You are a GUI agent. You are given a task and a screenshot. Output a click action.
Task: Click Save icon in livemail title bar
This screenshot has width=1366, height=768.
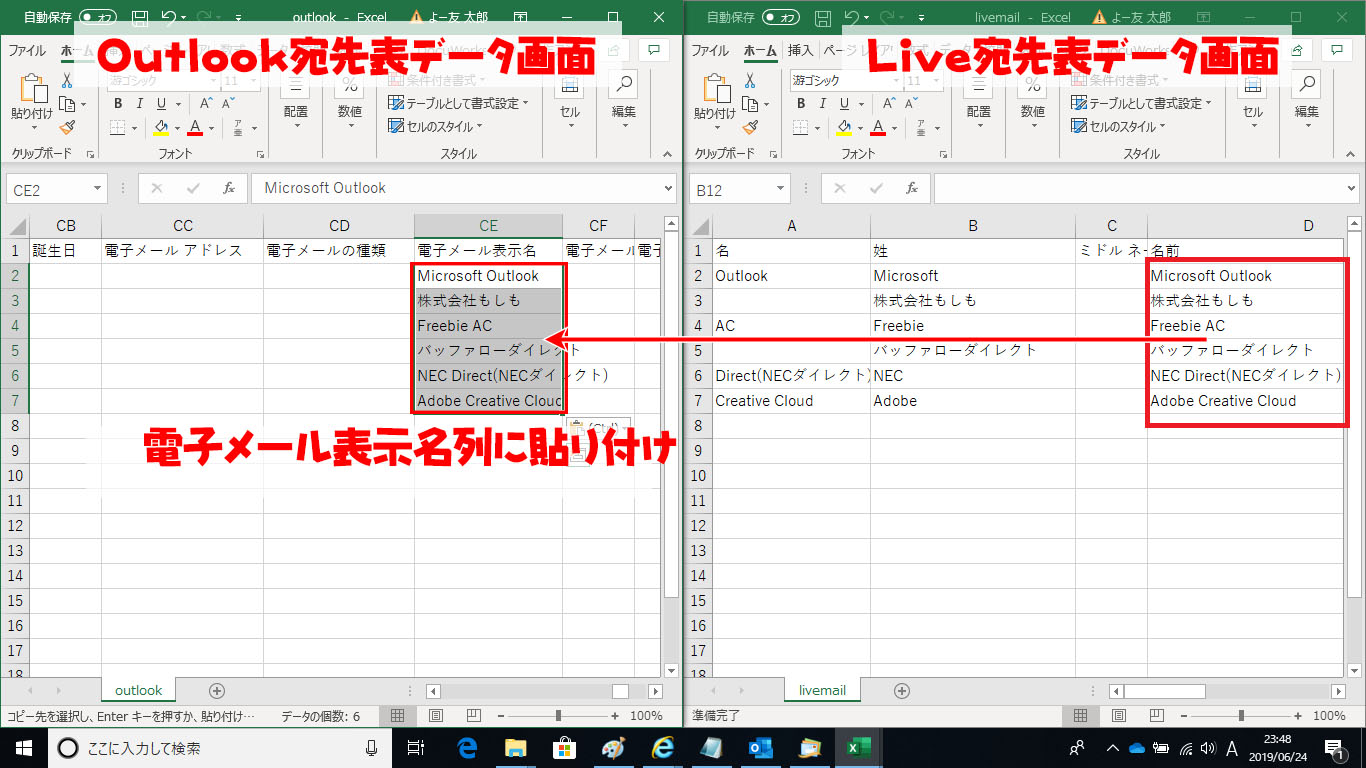click(x=823, y=18)
